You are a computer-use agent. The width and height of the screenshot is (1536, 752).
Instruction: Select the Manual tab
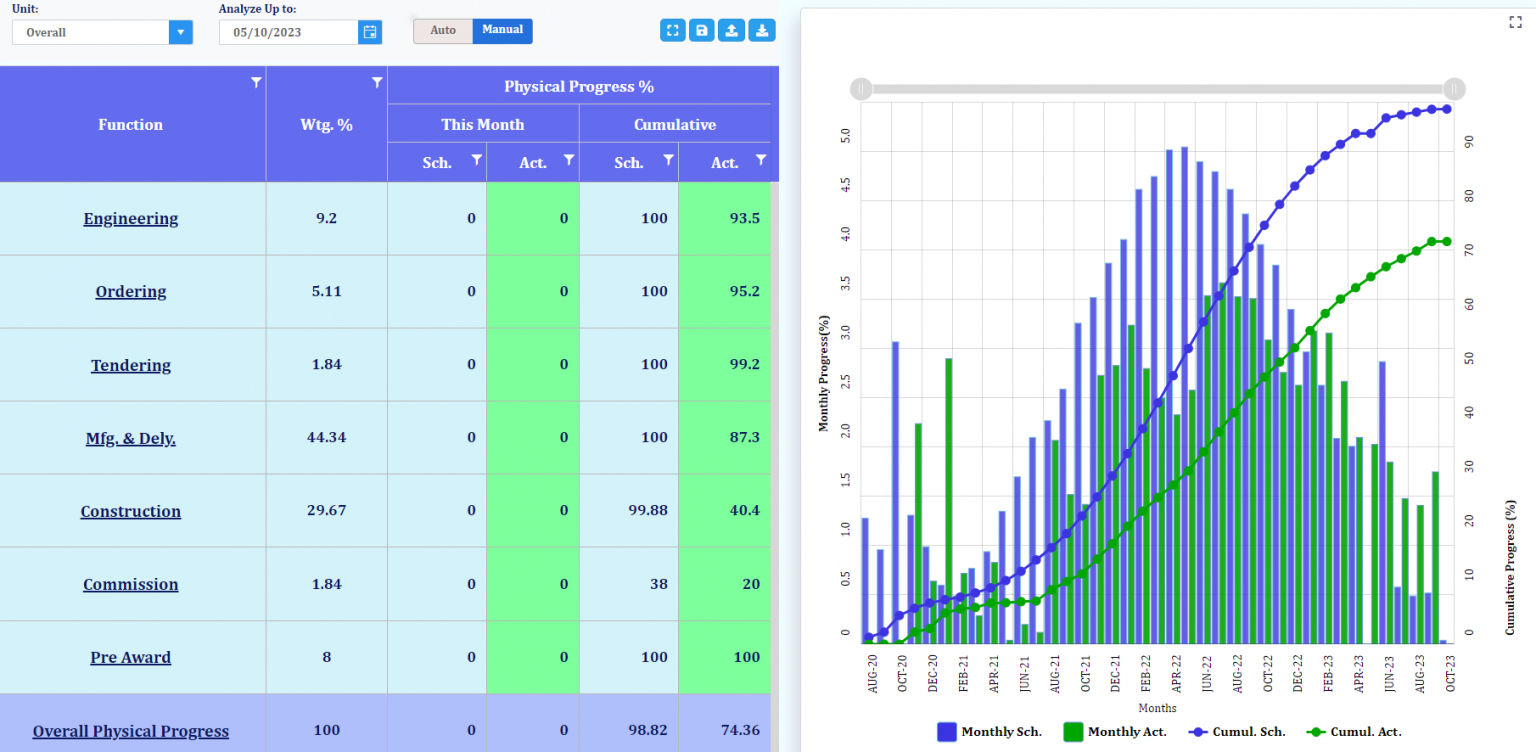point(502,31)
